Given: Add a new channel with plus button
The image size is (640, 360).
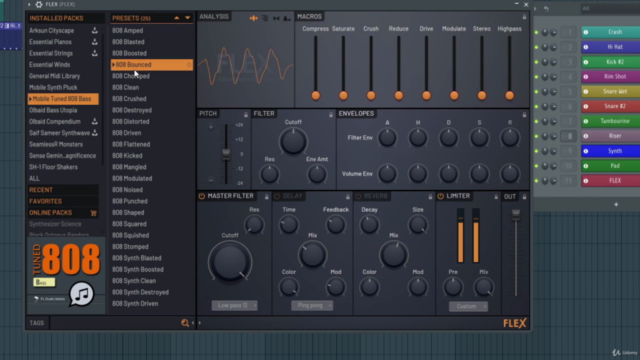Looking at the screenshot, I should tap(616, 204).
